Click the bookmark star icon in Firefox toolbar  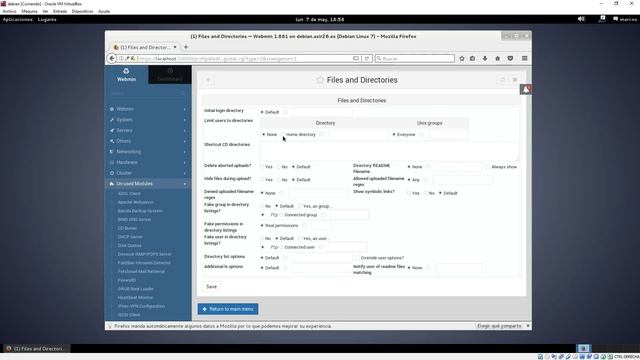[462, 58]
